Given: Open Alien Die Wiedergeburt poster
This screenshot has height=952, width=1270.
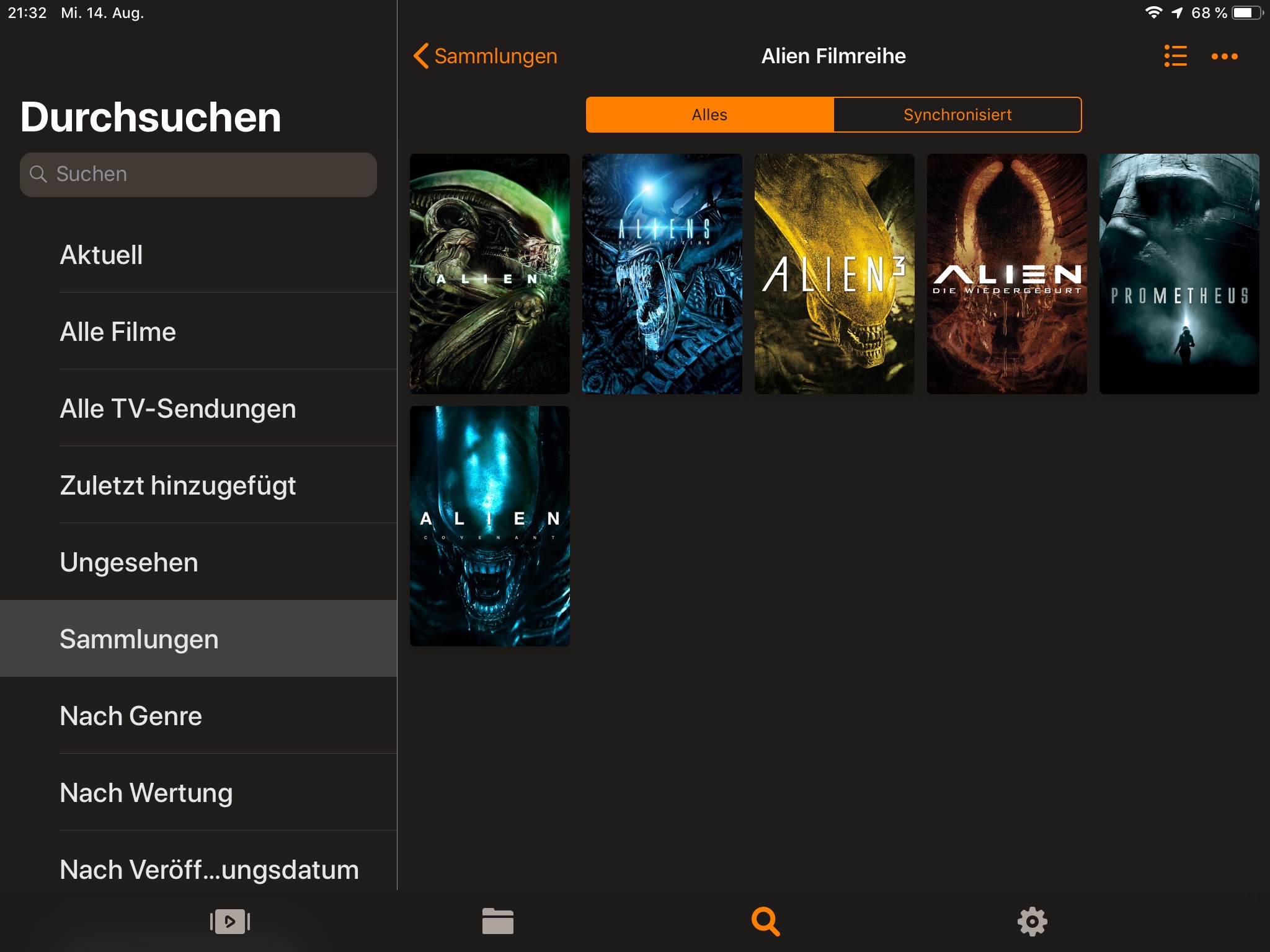Looking at the screenshot, I should [1006, 273].
